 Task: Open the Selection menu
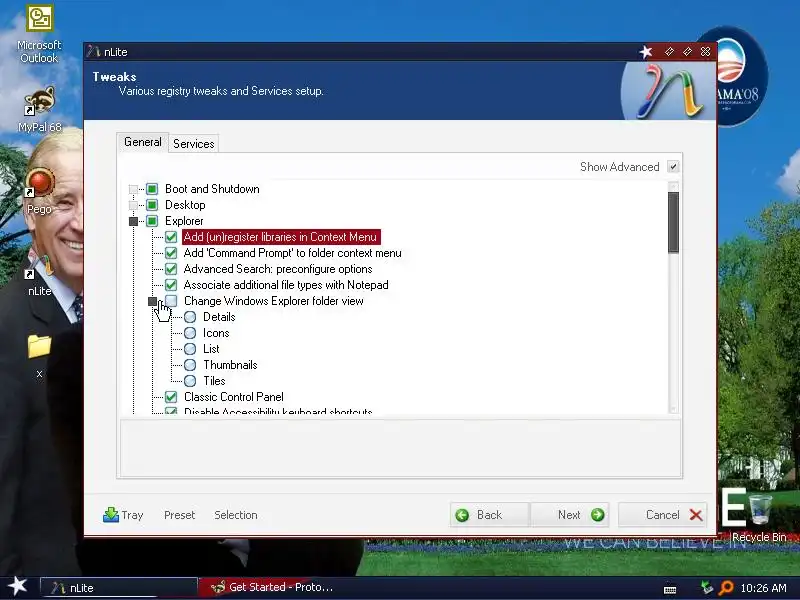(x=236, y=515)
